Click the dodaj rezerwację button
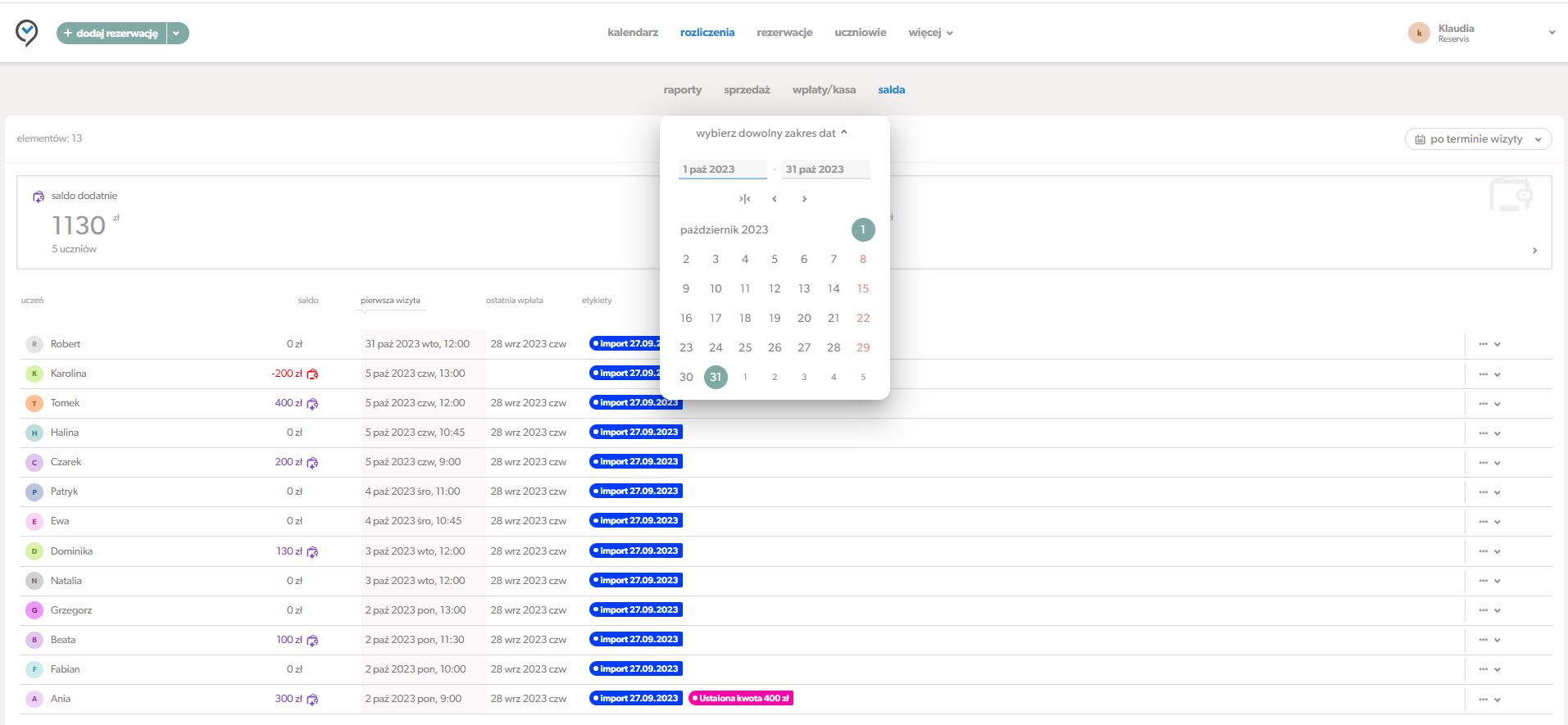This screenshot has height=725, width=1568. click(x=111, y=34)
